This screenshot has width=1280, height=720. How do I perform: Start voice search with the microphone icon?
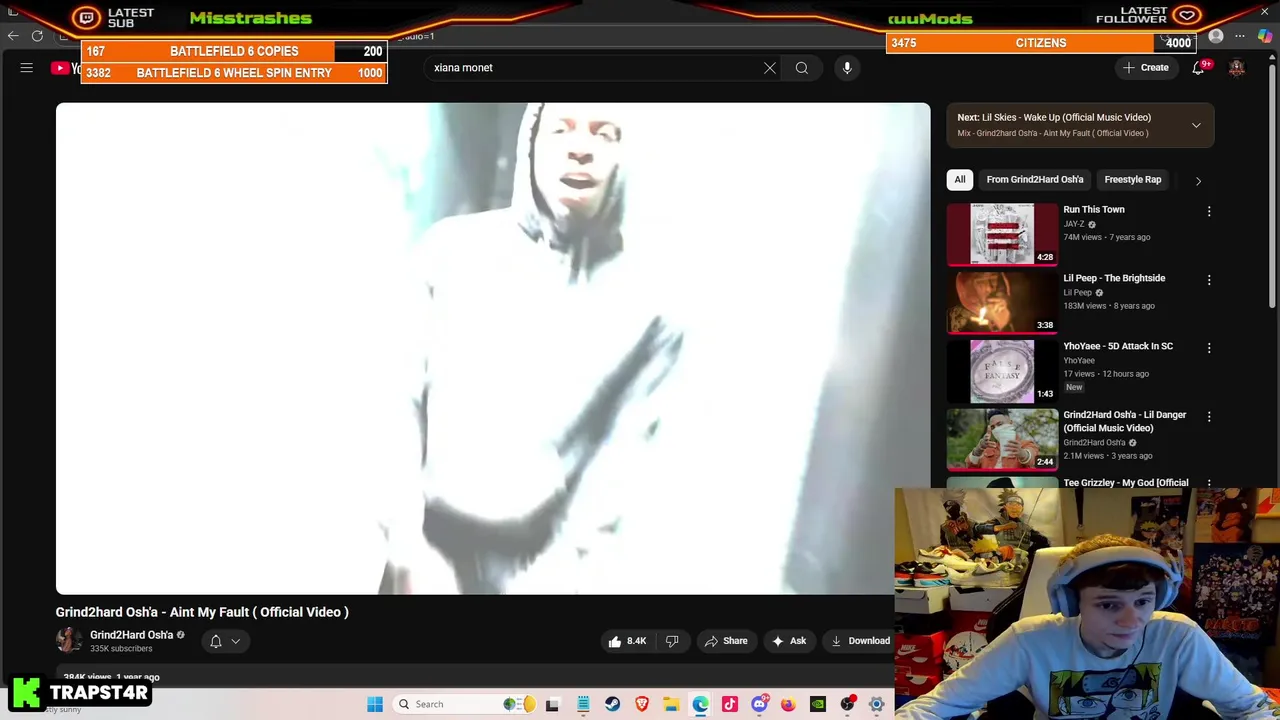click(847, 68)
